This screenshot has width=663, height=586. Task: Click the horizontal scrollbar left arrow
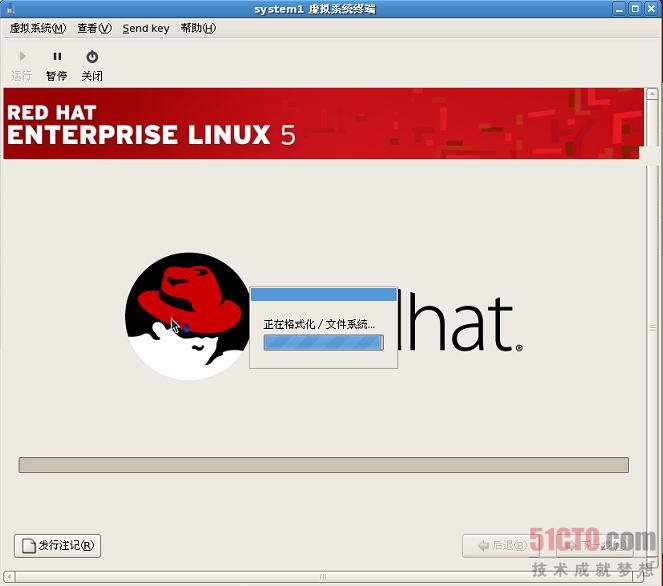tap(9, 577)
